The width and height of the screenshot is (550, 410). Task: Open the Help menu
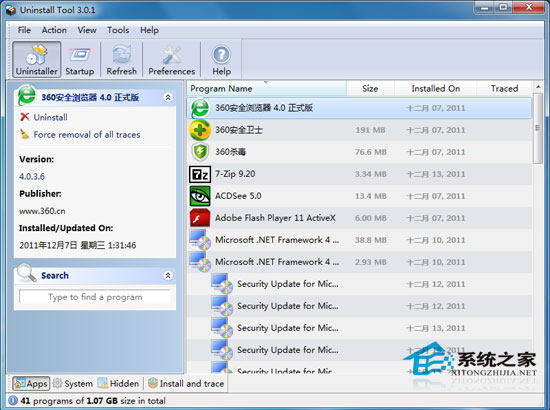149,30
